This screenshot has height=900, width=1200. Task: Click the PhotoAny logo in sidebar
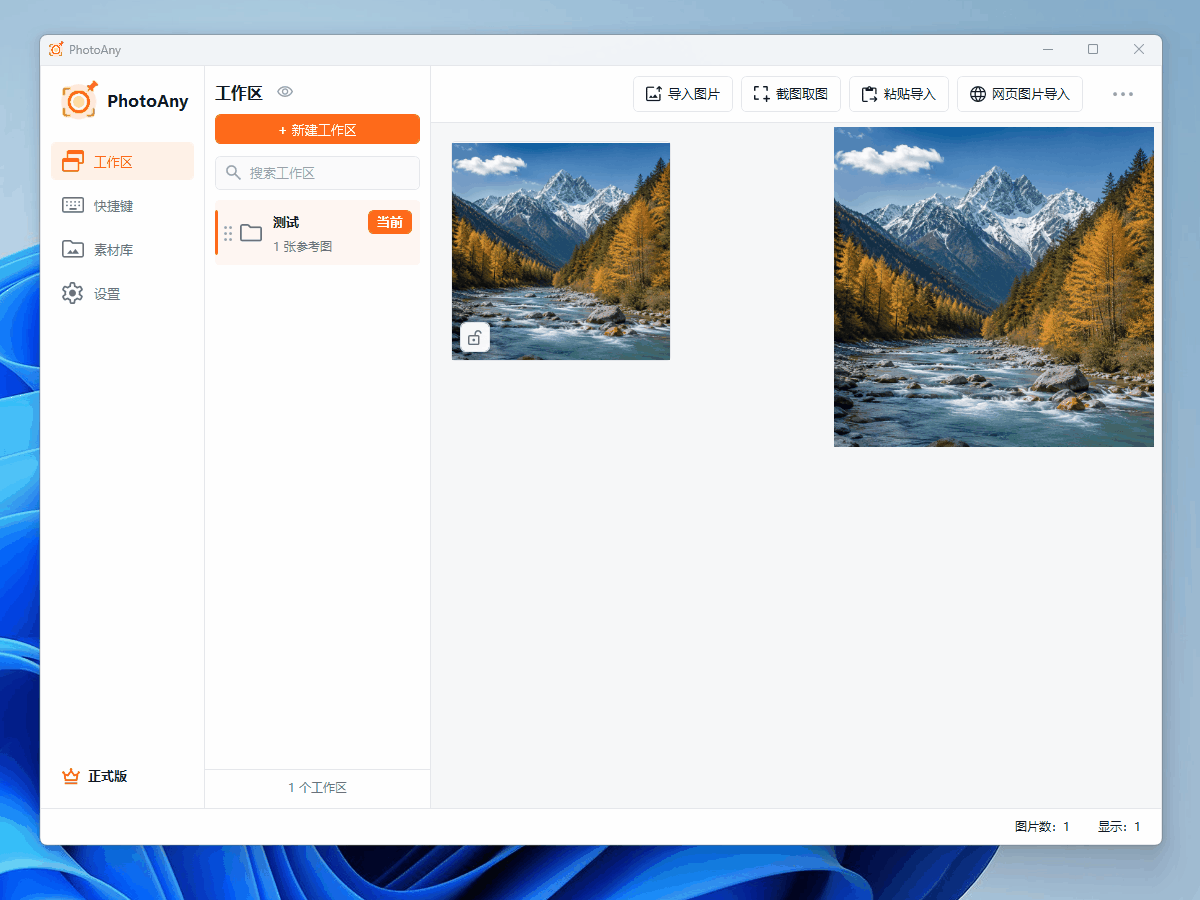click(79, 100)
